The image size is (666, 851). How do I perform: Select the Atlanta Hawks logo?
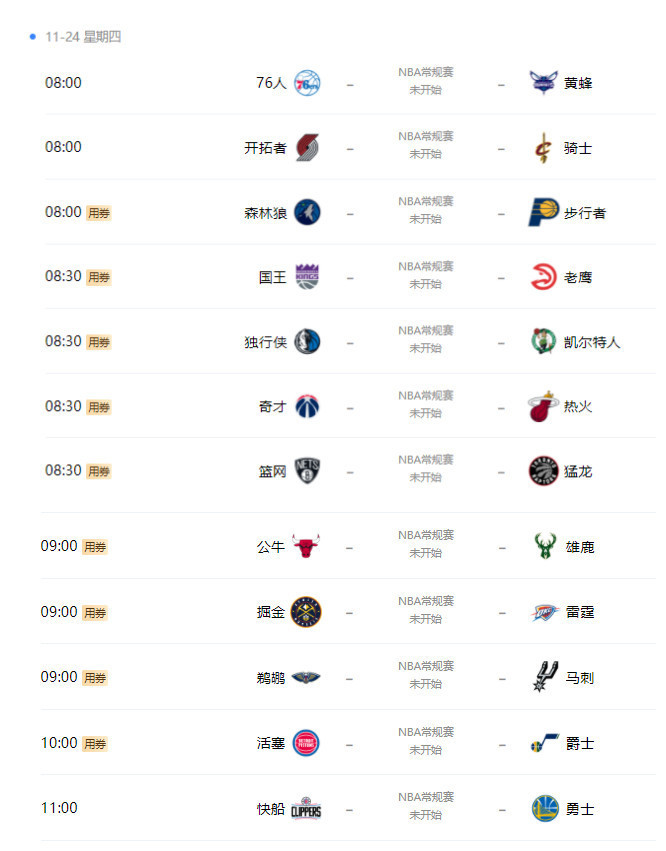[x=543, y=277]
